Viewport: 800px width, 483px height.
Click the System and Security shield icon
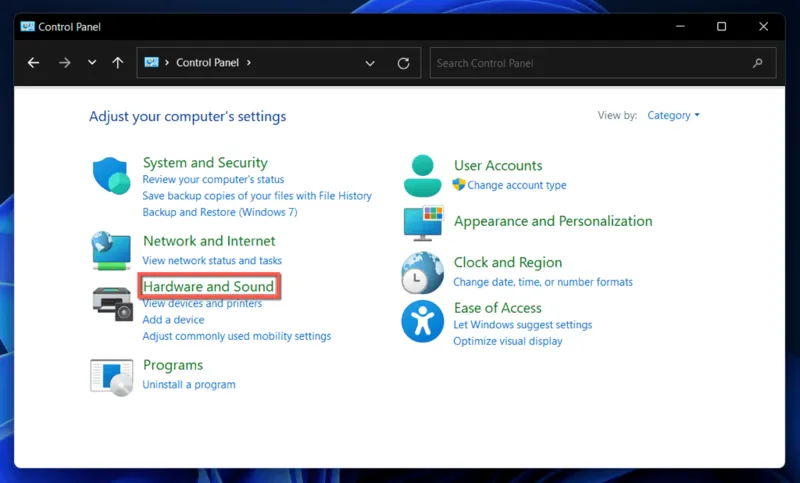(112, 177)
